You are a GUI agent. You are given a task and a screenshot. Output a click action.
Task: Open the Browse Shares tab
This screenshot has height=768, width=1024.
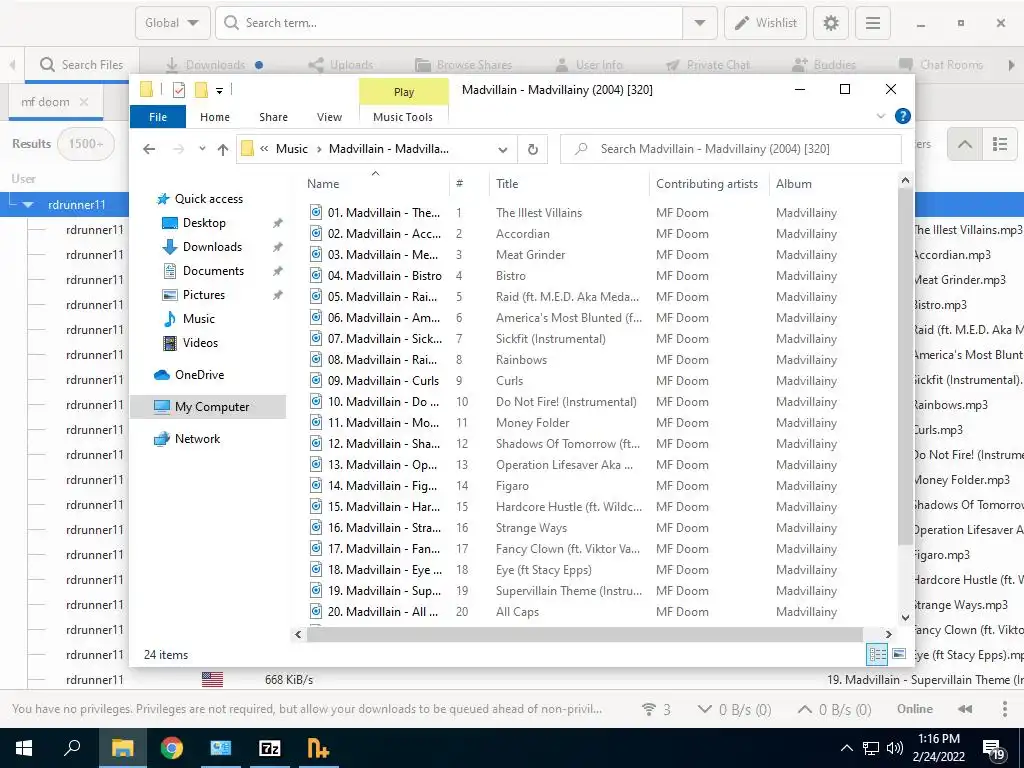click(464, 65)
